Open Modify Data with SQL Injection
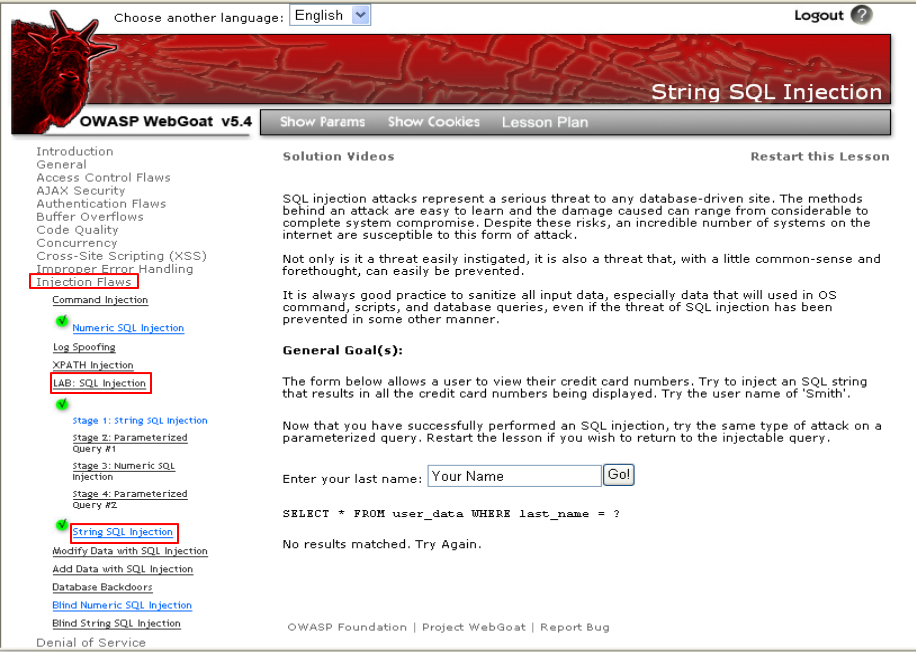Viewport: 916px width, 652px height. [130, 551]
